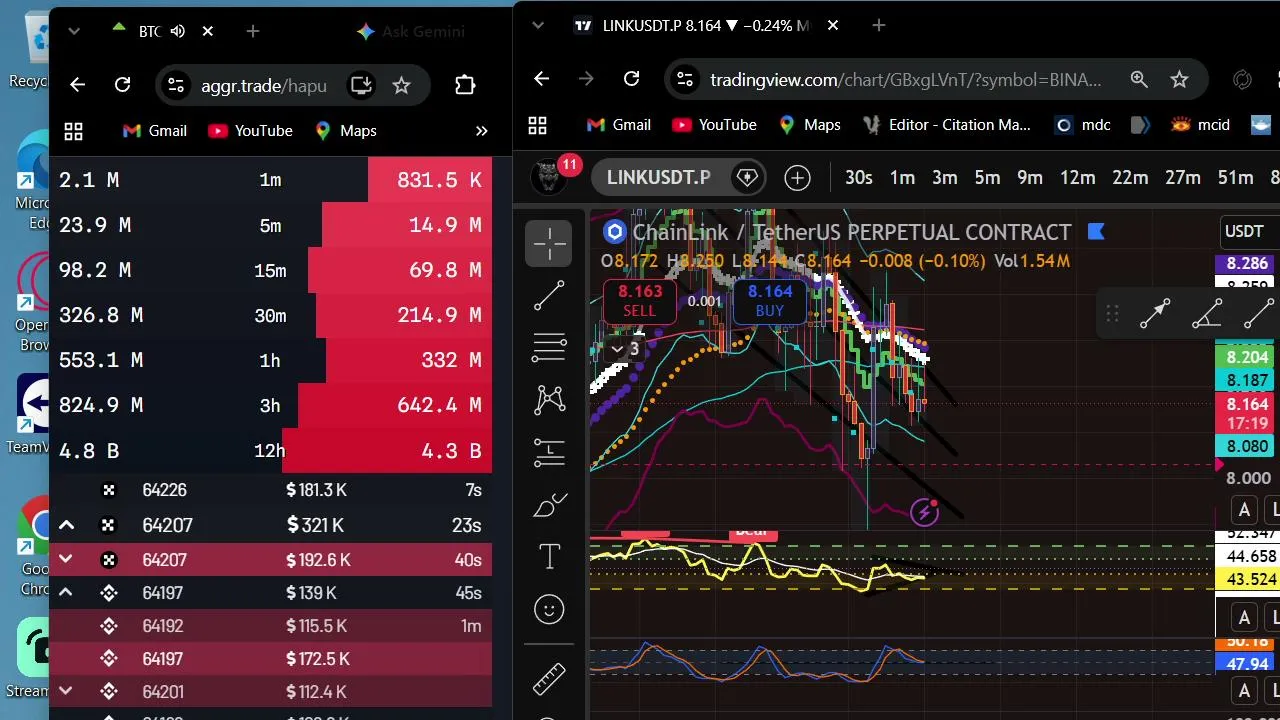Viewport: 1280px width, 720px height.
Task: Click the 8.163 SELL button
Action: click(x=640, y=301)
